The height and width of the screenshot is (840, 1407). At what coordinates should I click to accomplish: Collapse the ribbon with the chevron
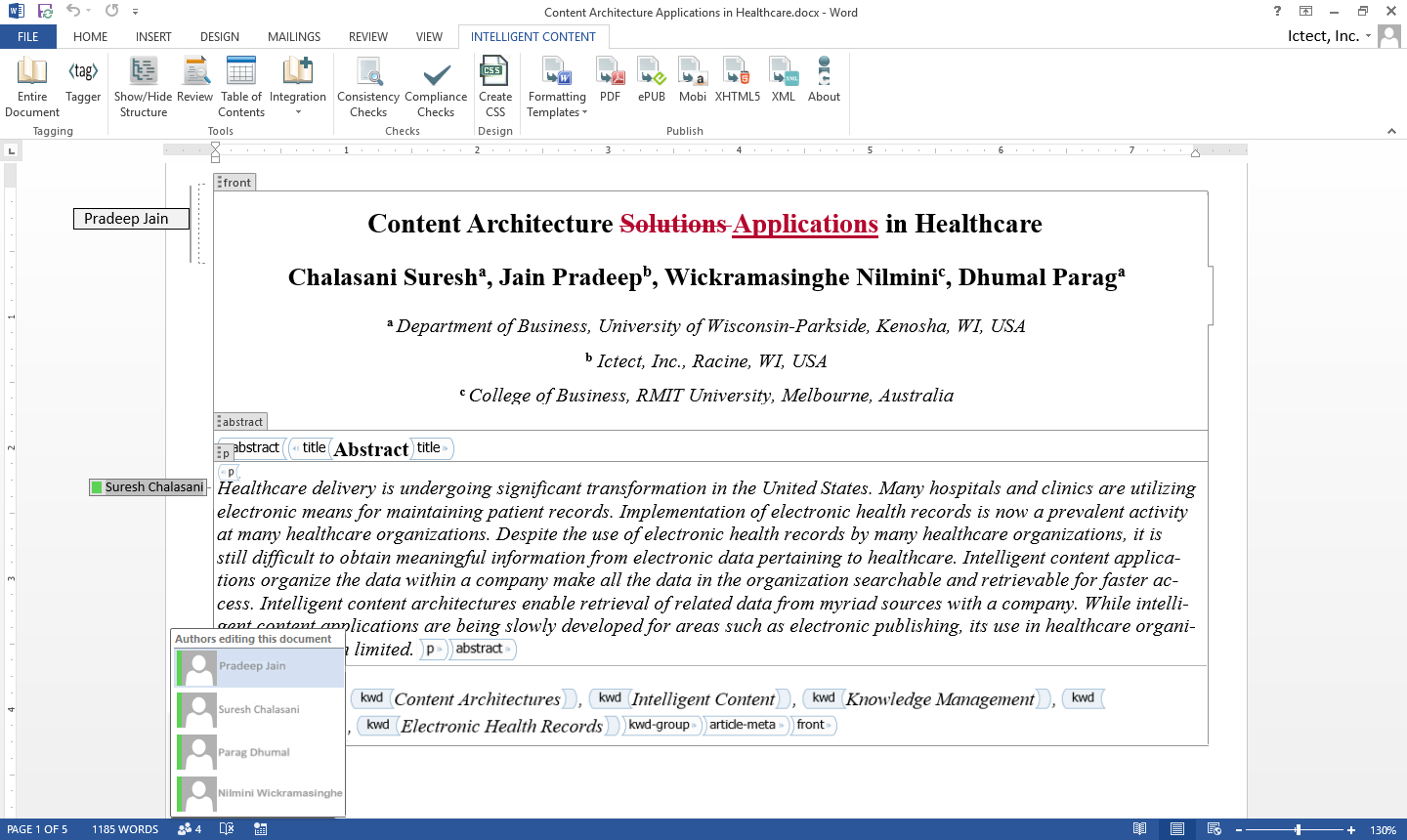pos(1391,131)
